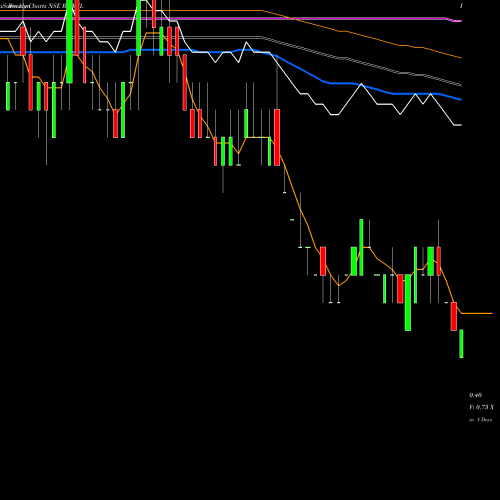
Task: Click the volume reading V: 0.73 N
Action: [481, 407]
